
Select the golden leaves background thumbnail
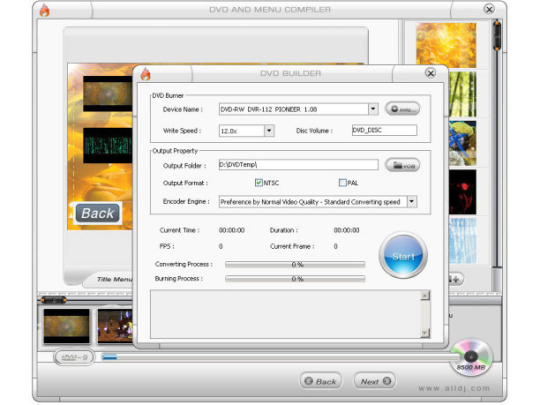(446, 44)
